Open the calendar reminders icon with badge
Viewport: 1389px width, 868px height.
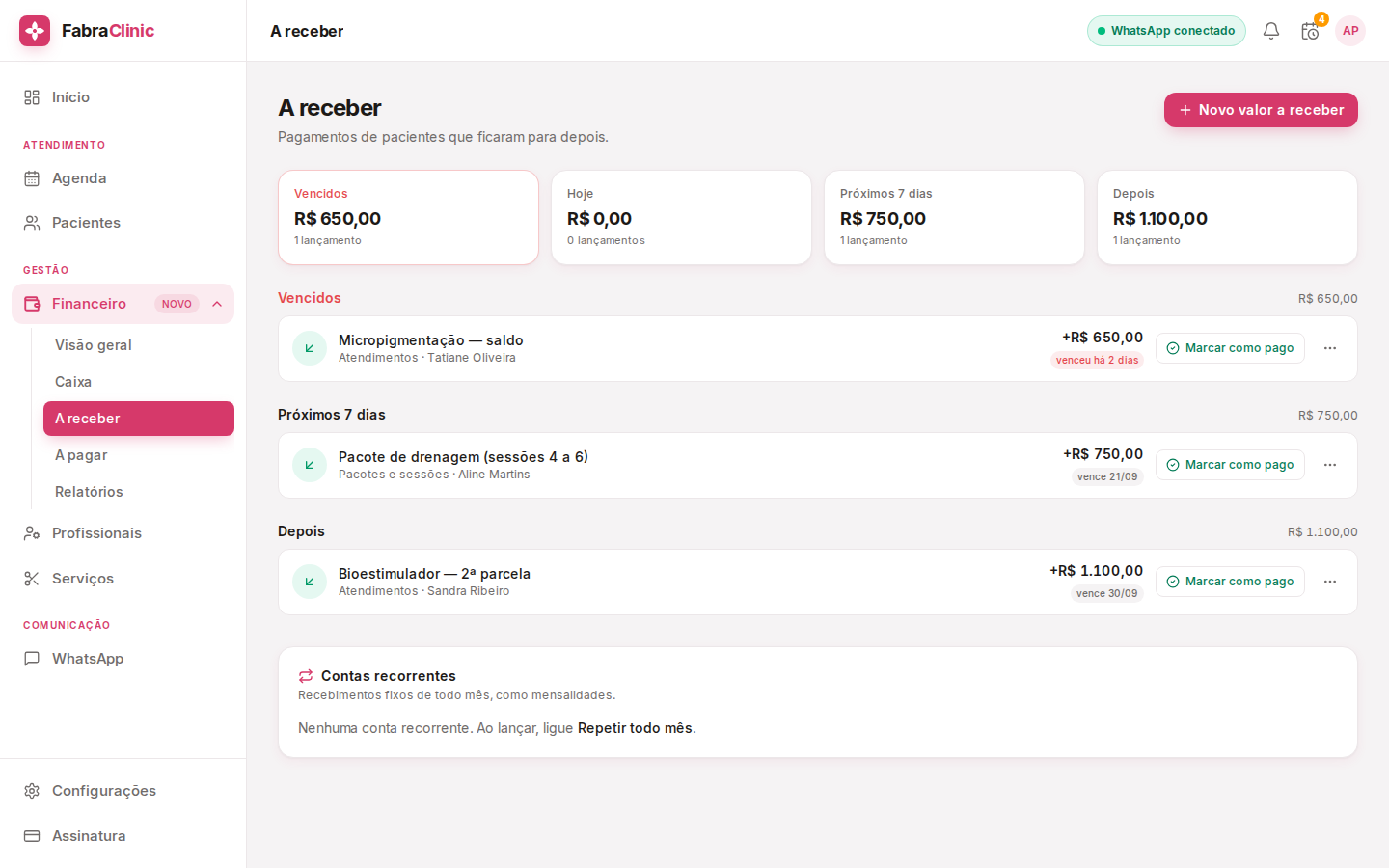pos(1310,31)
